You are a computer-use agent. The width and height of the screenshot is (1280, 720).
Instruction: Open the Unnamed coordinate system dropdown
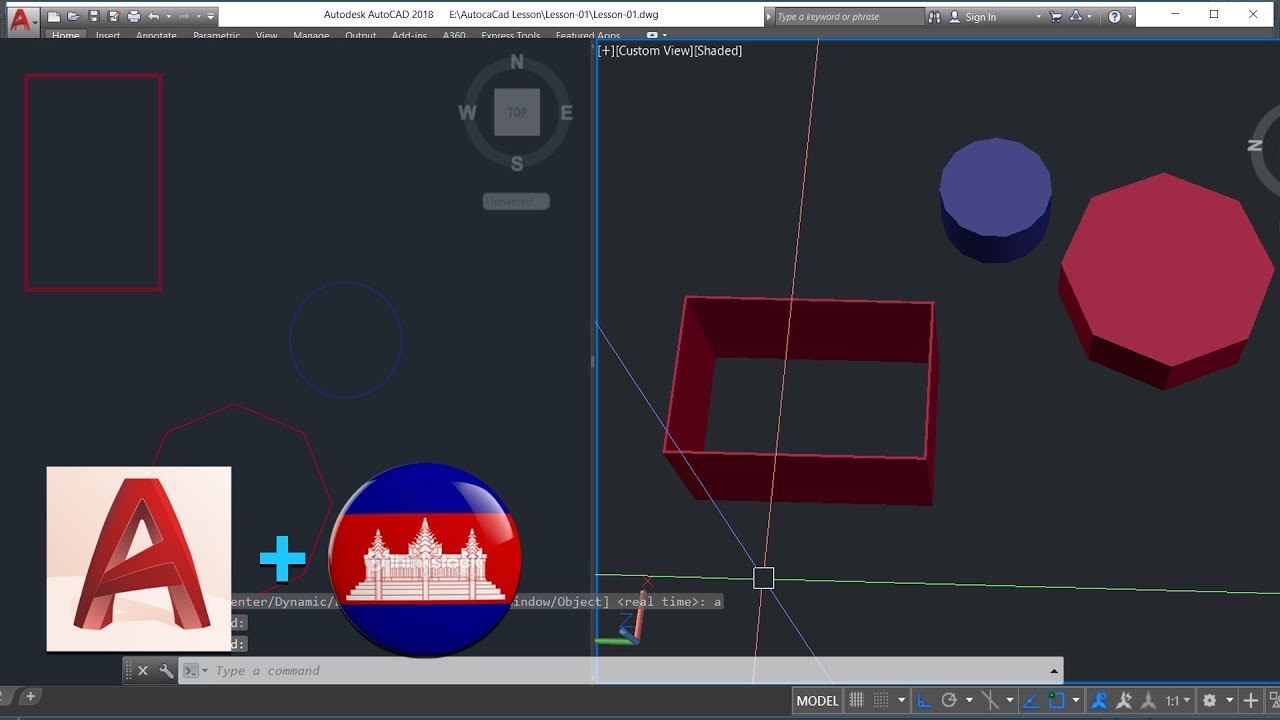(x=516, y=201)
